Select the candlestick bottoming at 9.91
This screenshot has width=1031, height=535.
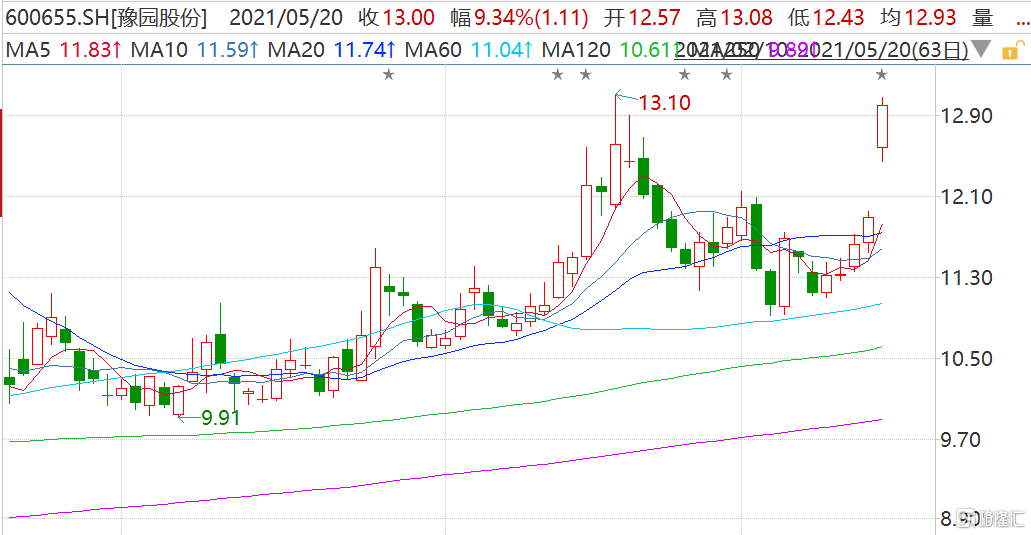pos(178,401)
